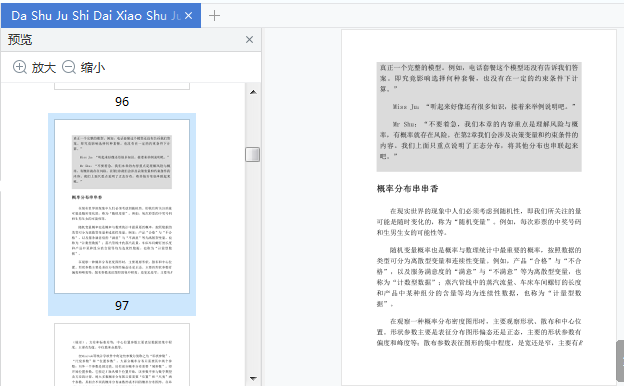Click the heading 概率分布串串香
Screen dimensions: 624x386
coord(408,189)
